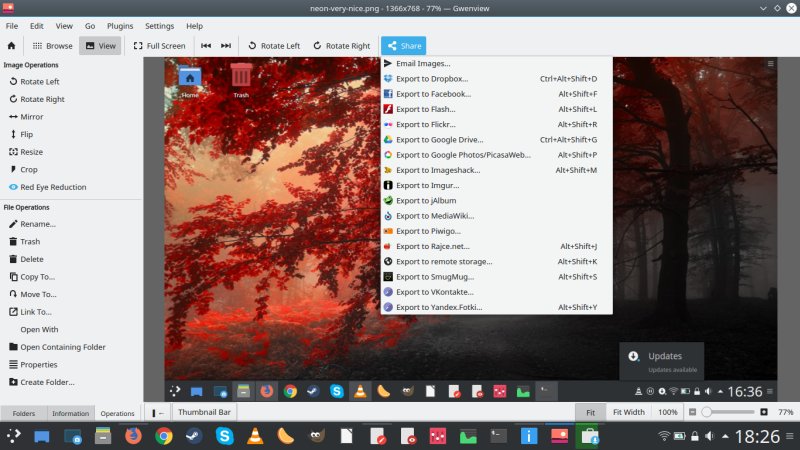The width and height of the screenshot is (800, 450).
Task: Click Red Eye Reduction
Action: (47, 187)
